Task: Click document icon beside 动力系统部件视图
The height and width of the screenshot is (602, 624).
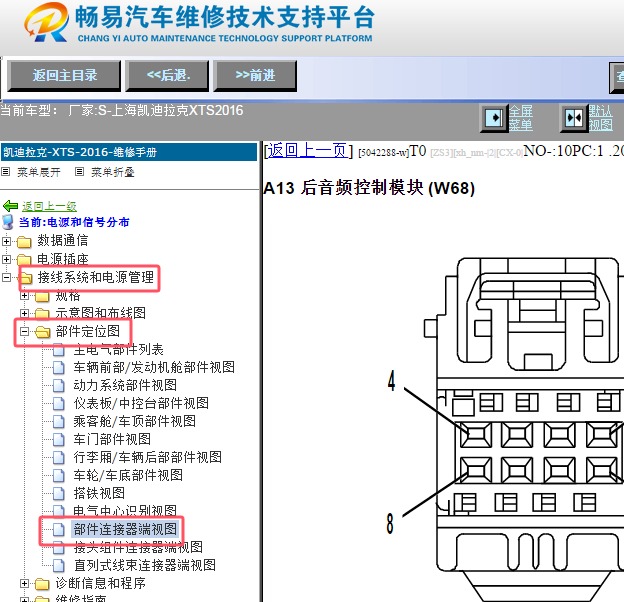Action: pyautogui.click(x=59, y=386)
